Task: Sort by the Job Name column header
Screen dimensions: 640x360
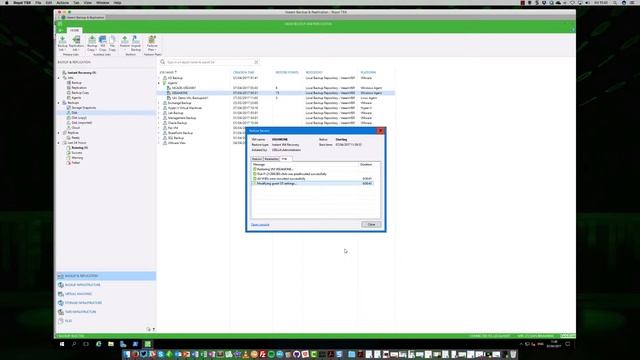Action: [x=168, y=73]
